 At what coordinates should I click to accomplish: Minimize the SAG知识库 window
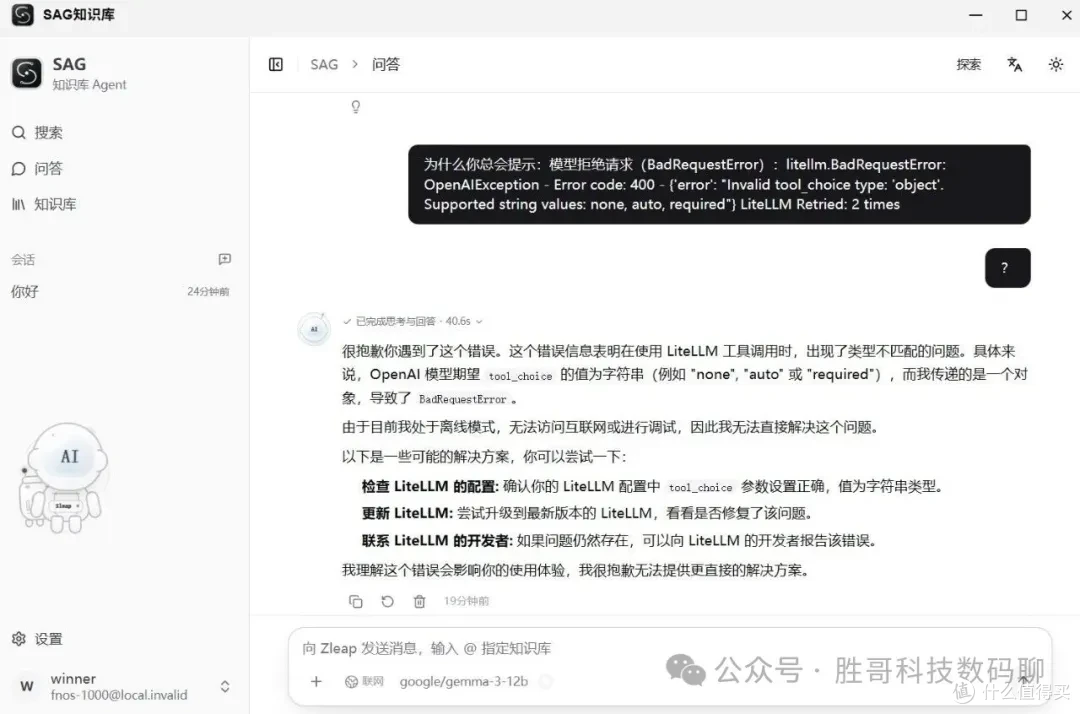point(976,14)
